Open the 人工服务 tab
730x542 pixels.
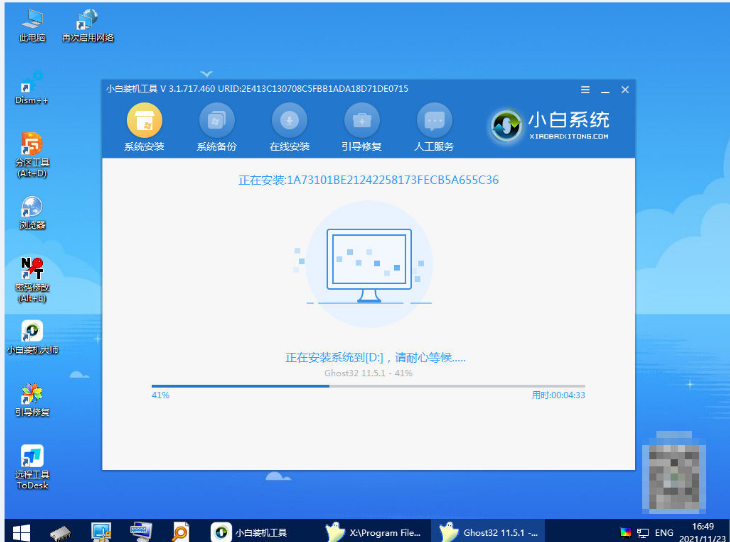434,127
